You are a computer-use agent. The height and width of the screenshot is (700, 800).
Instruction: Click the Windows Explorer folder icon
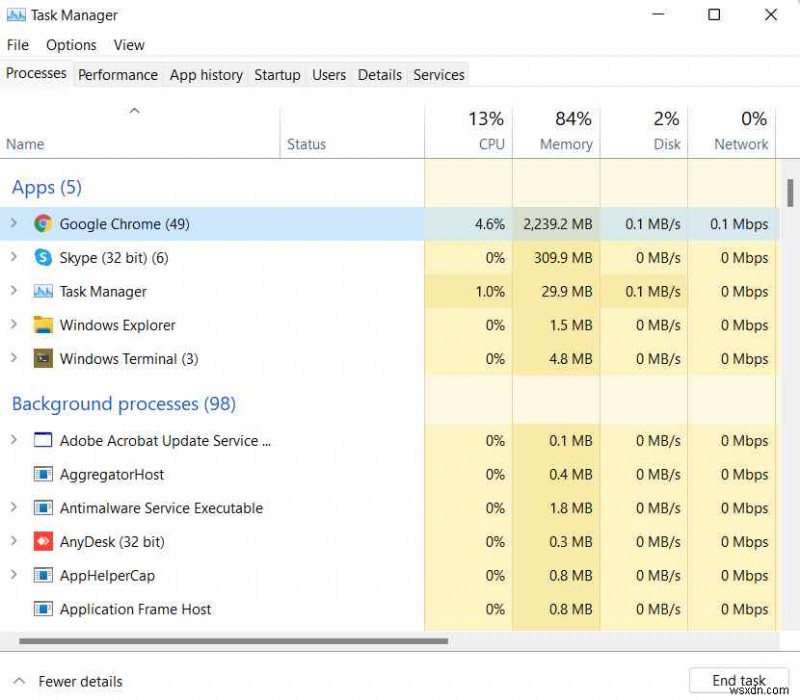click(43, 325)
